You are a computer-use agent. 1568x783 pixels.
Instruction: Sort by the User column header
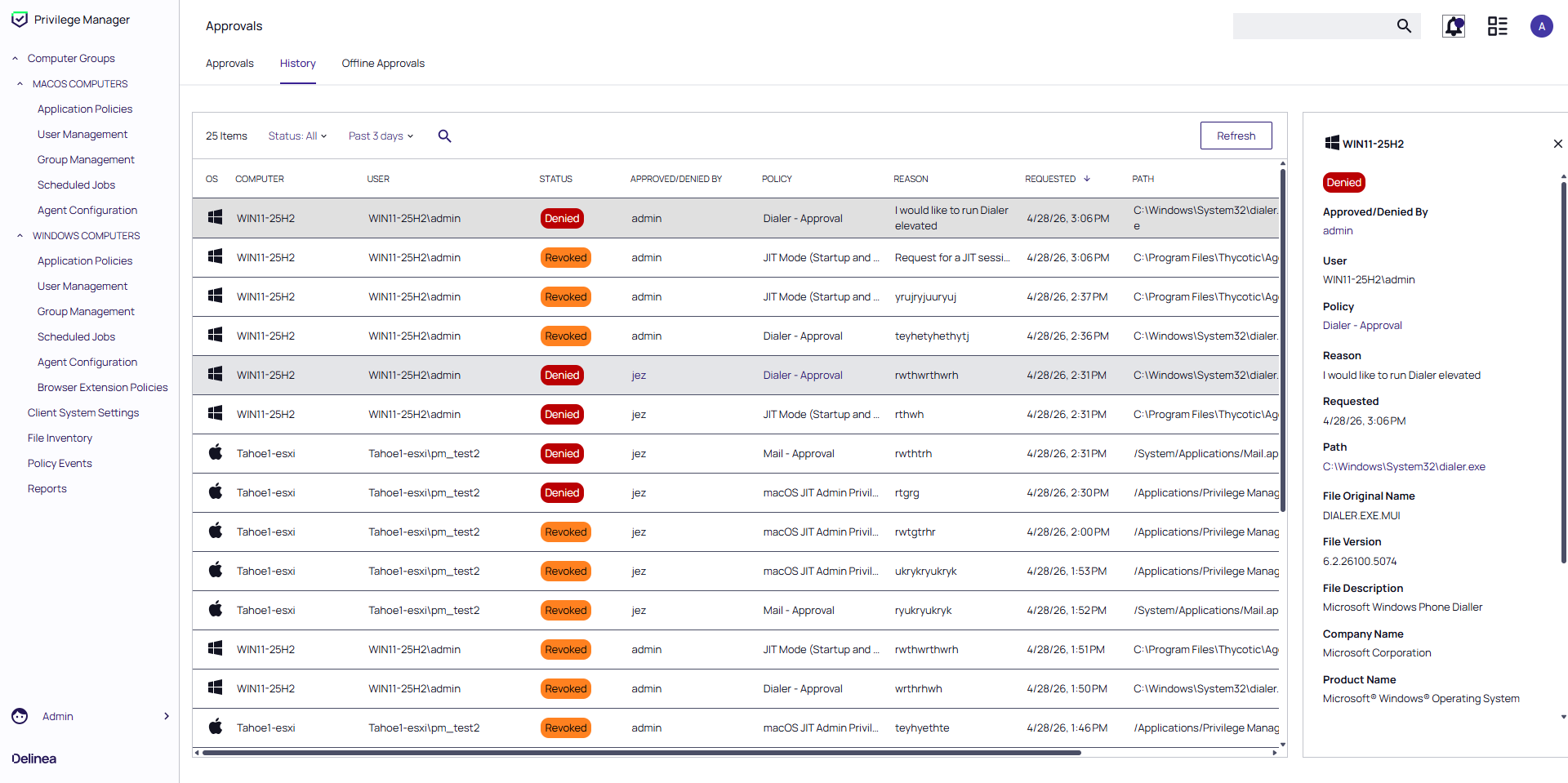(378, 179)
